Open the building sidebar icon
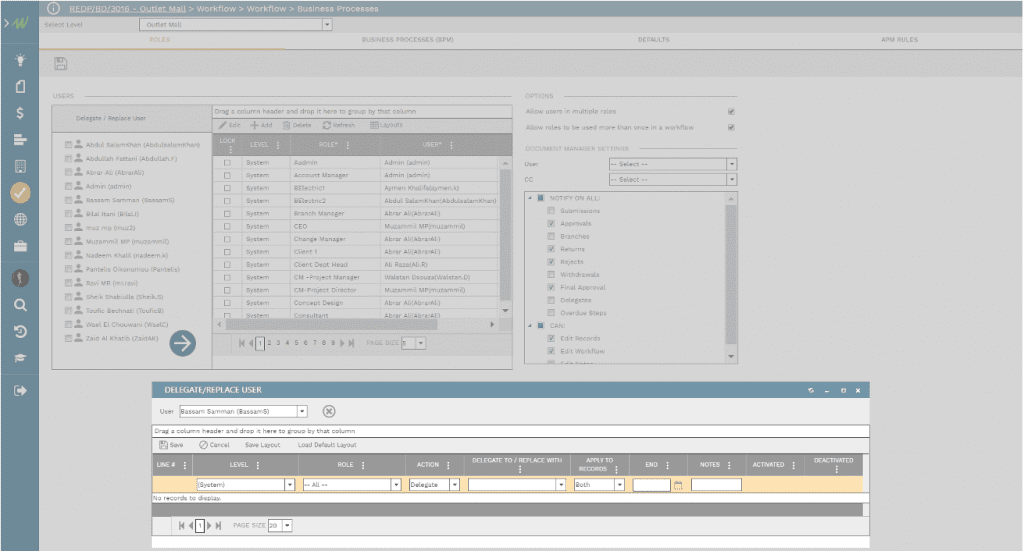This screenshot has height=551, width=1024. tap(20, 166)
